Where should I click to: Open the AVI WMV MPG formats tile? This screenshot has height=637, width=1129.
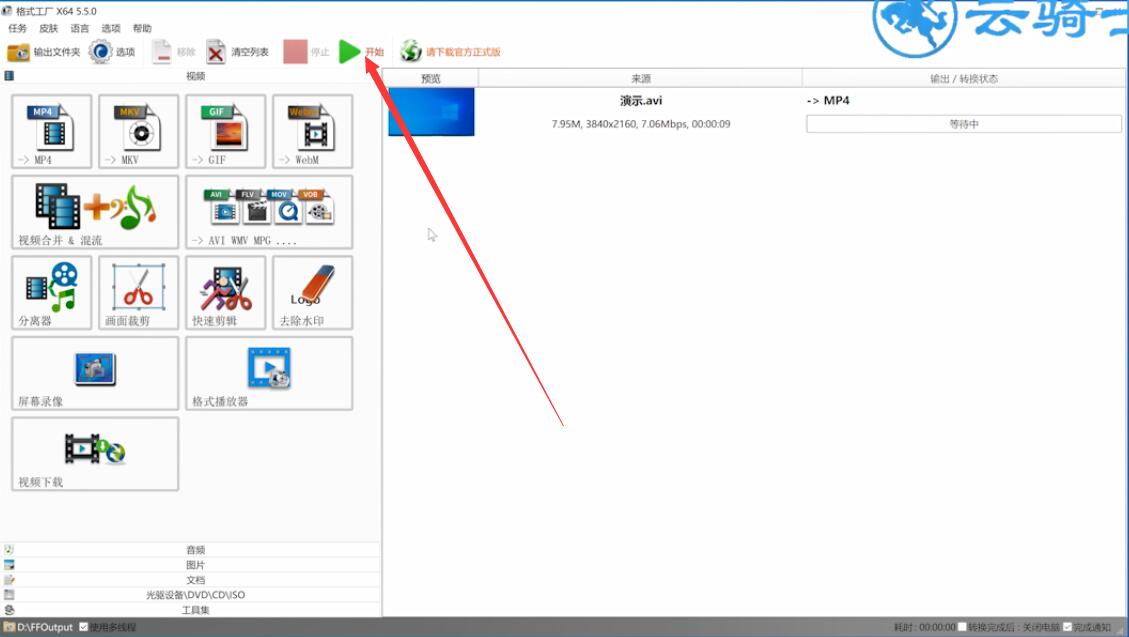269,212
